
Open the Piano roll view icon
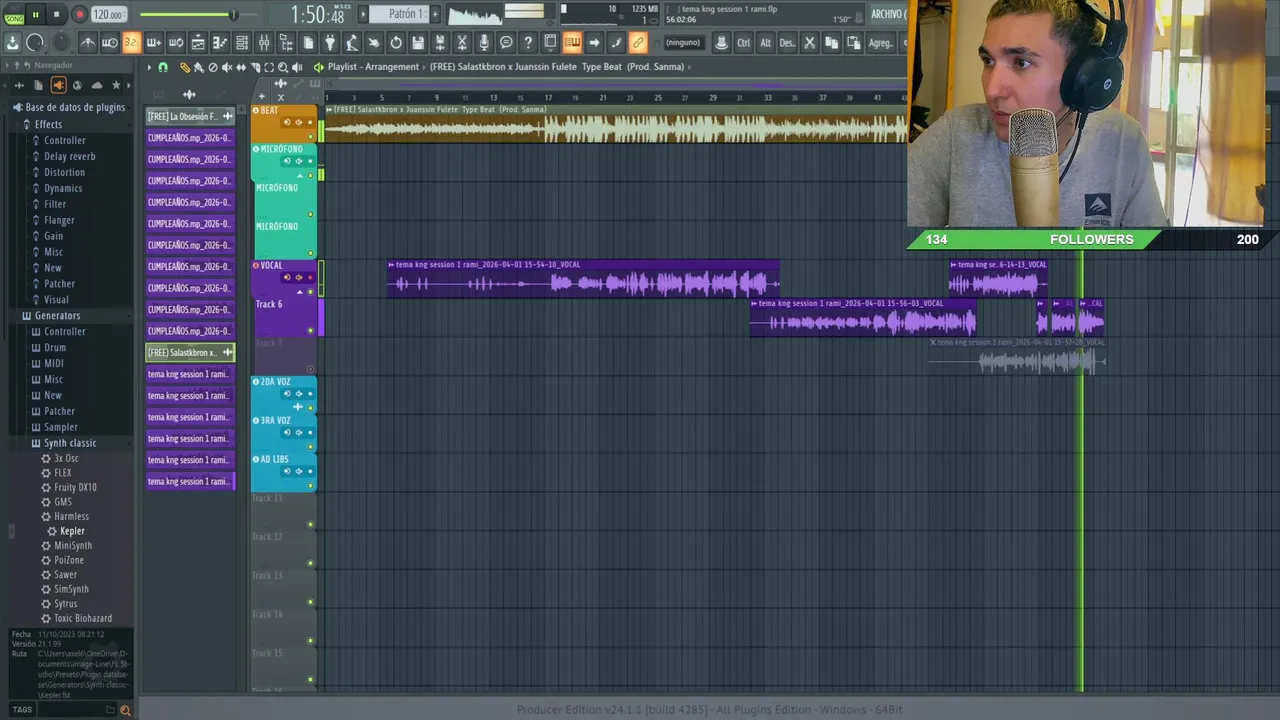coord(220,42)
